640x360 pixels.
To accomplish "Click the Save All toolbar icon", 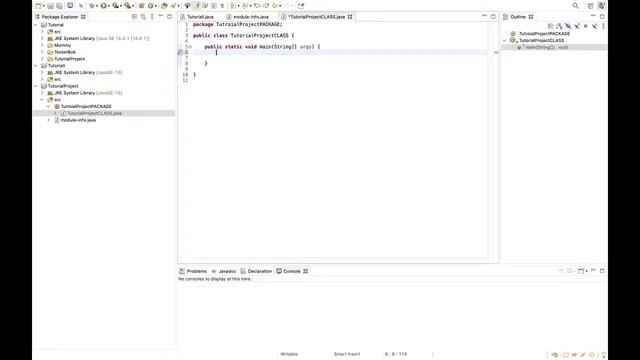I will tap(60, 6).
